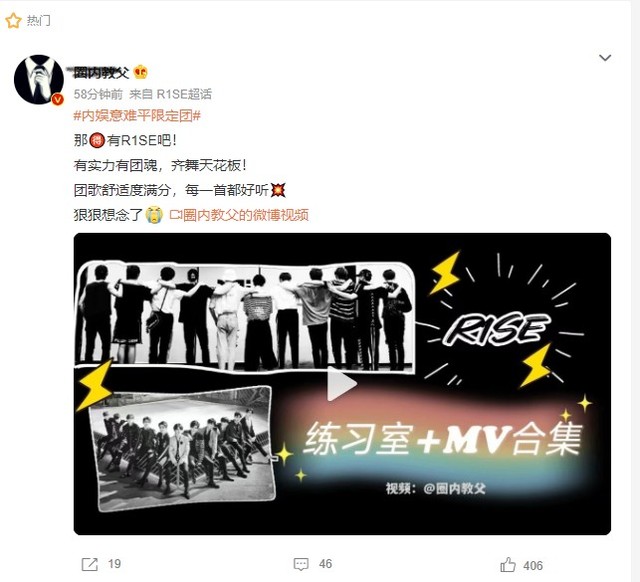
Task: Like the post with thumbs-up icon
Action: (508, 564)
